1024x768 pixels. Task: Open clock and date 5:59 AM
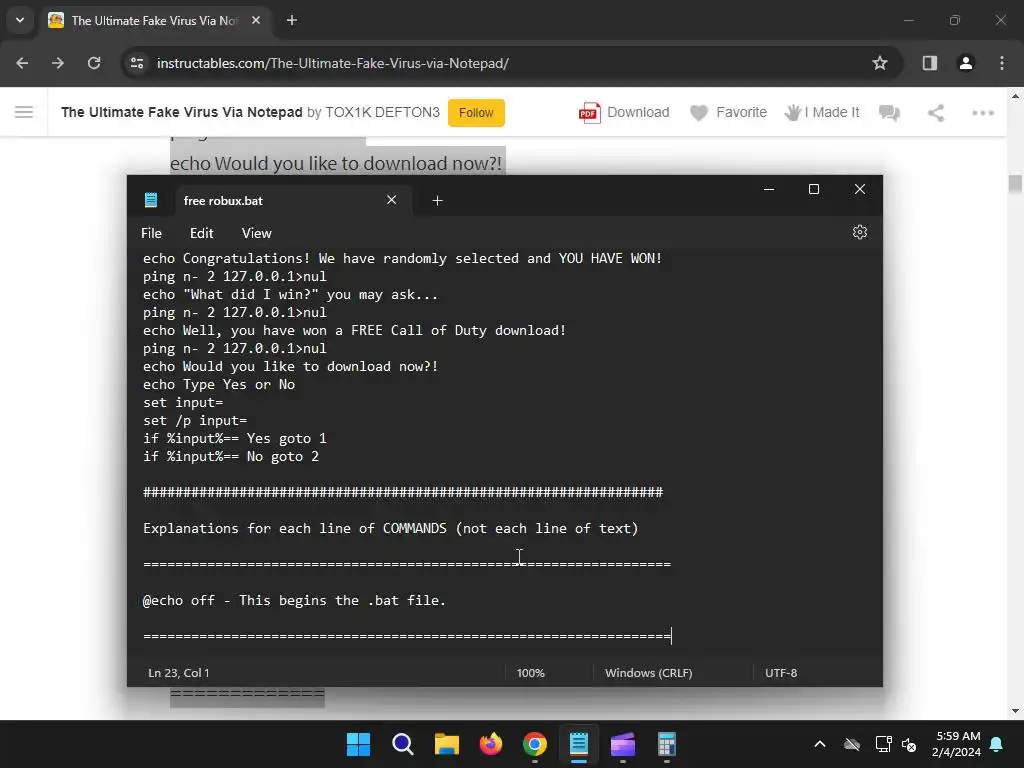[x=956, y=744]
